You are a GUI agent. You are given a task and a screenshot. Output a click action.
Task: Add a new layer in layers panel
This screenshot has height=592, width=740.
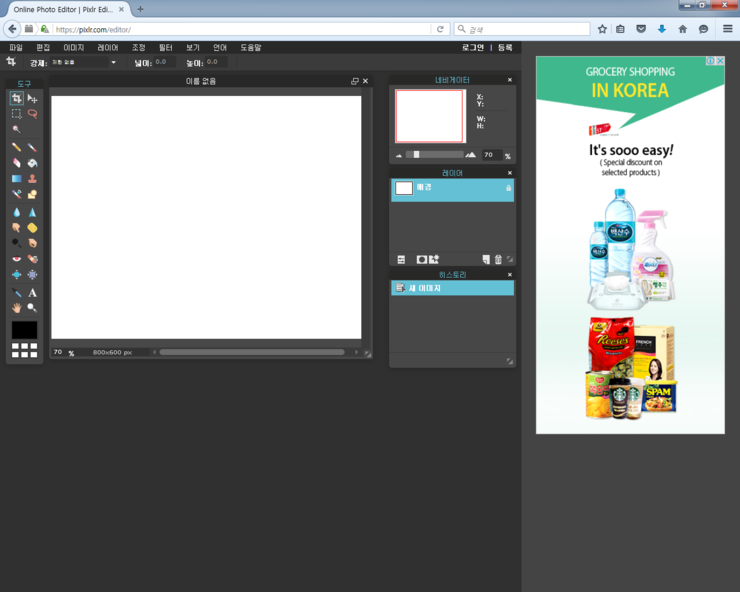(486, 259)
